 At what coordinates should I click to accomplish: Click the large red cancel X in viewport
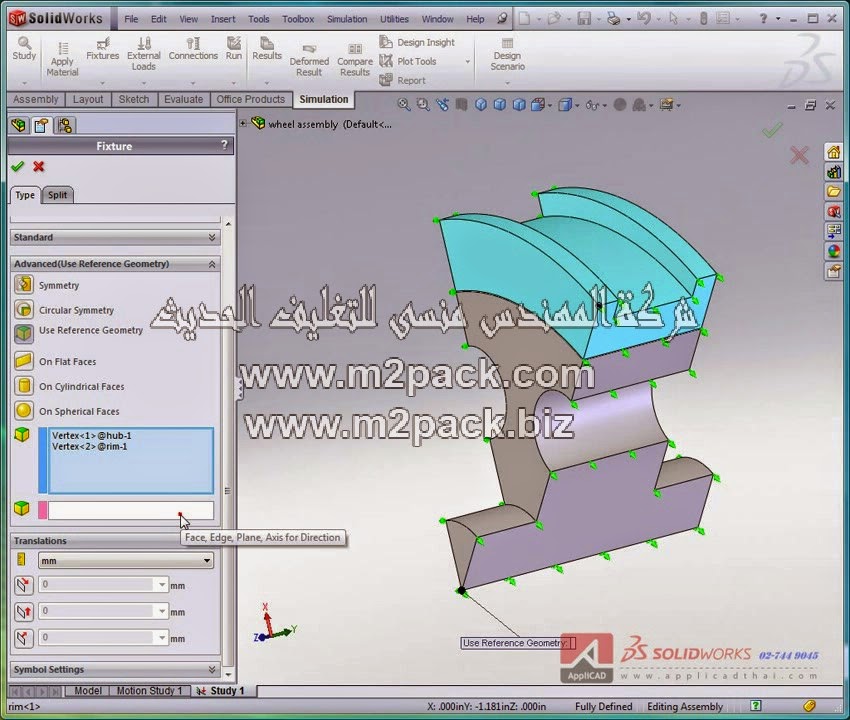click(799, 156)
